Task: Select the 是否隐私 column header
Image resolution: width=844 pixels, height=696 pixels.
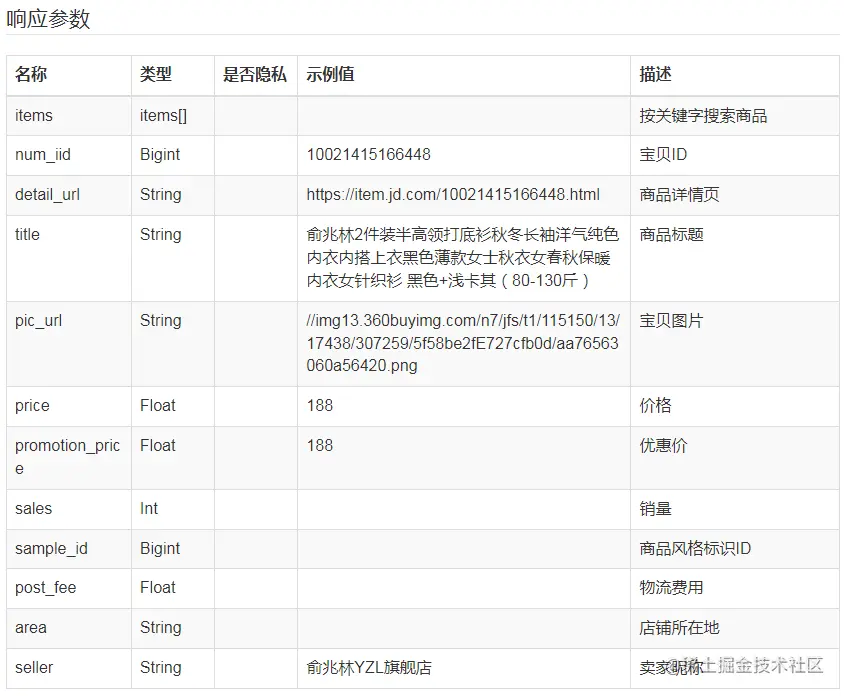Action: point(255,74)
